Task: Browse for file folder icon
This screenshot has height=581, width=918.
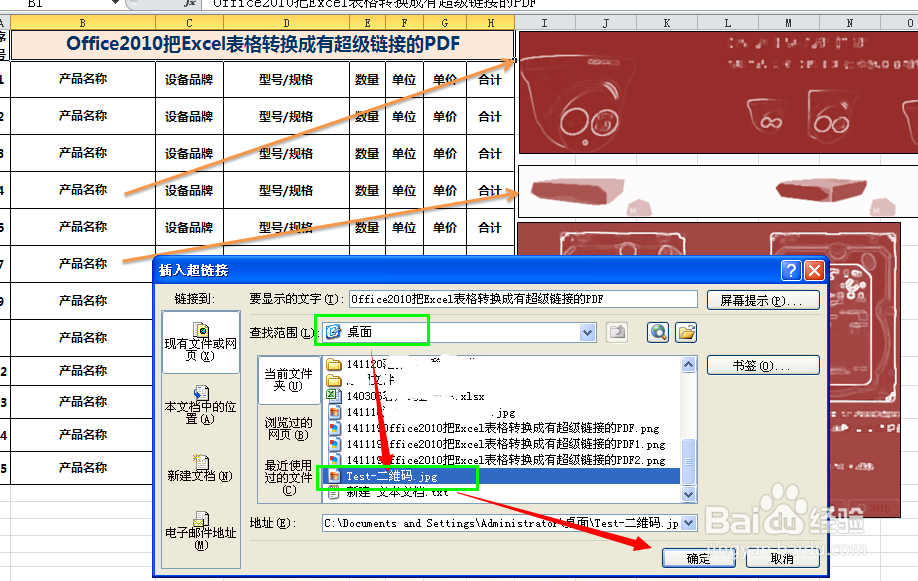Action: 686,333
